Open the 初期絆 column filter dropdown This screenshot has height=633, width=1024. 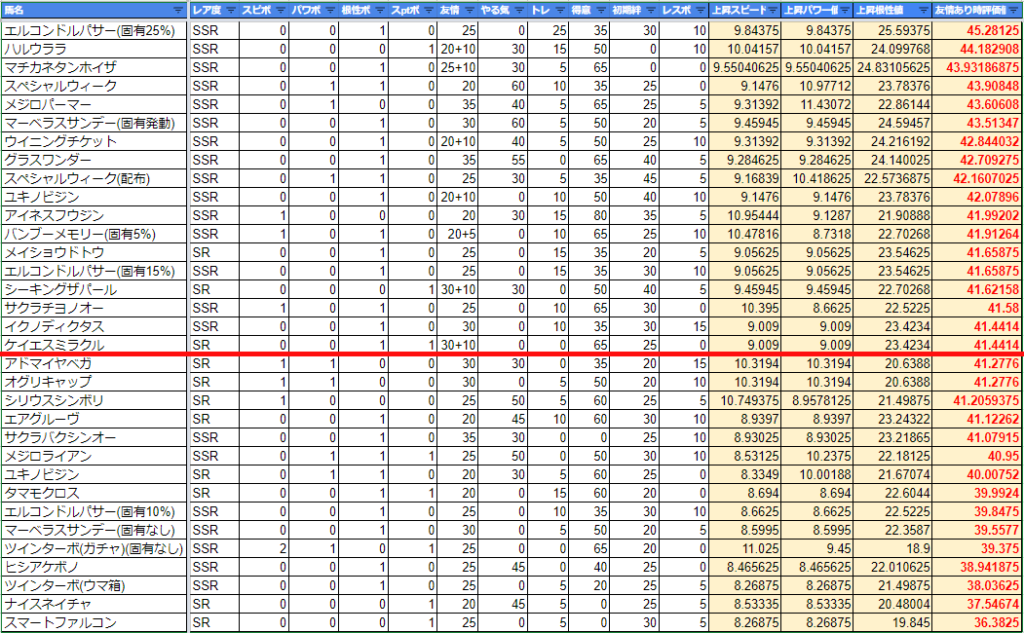coord(650,10)
